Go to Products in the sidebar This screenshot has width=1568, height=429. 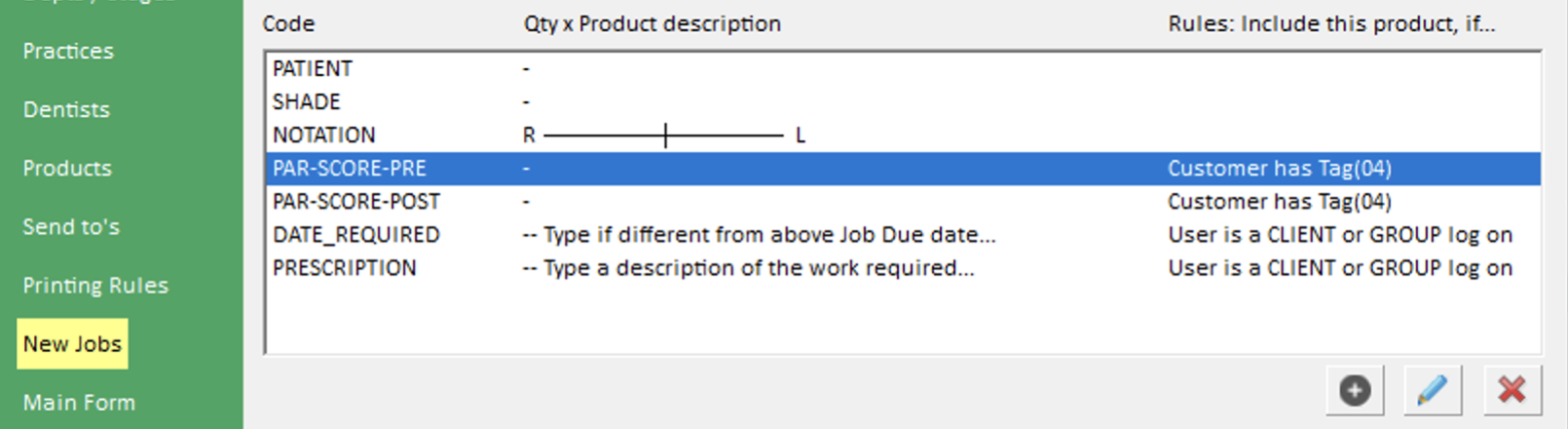[x=67, y=168]
